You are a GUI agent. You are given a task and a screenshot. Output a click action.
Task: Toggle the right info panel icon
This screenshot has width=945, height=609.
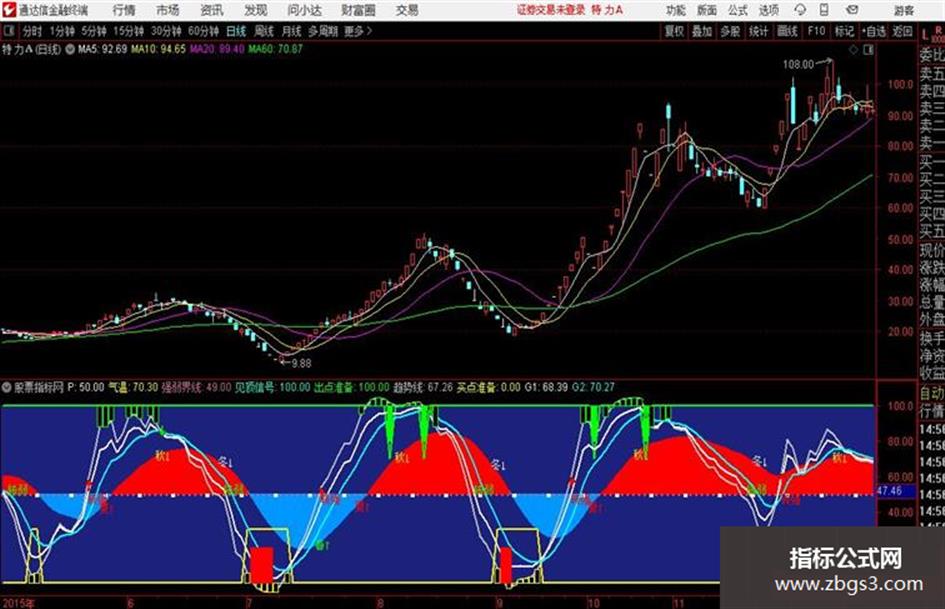point(868,50)
